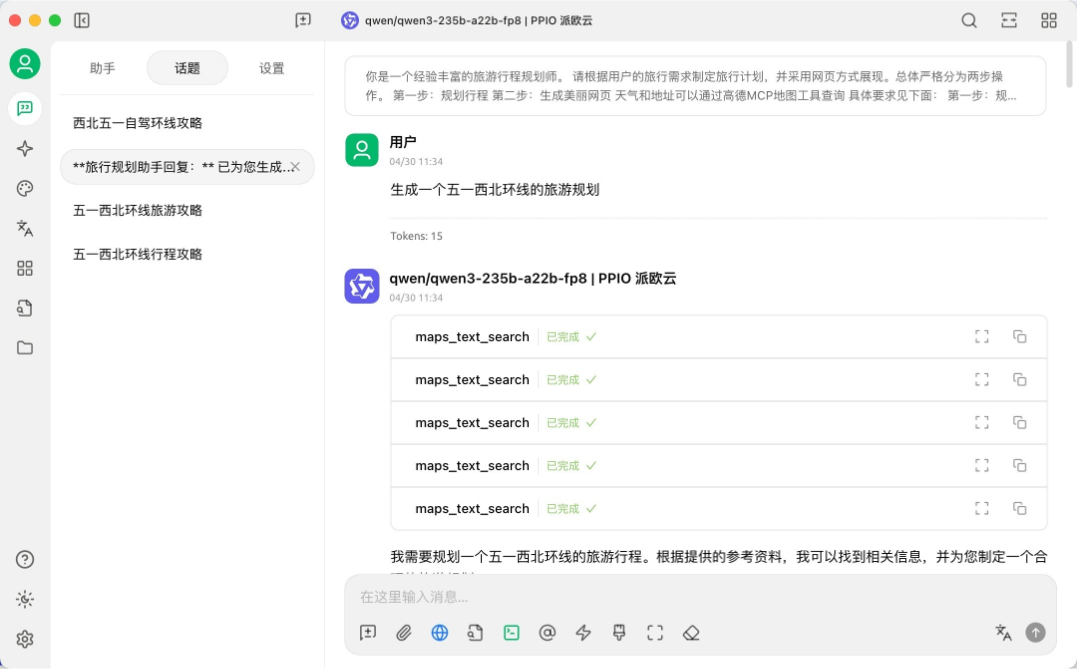Expand the first maps_text_search tool result
This screenshot has width=1080, height=670.
(x=981, y=337)
